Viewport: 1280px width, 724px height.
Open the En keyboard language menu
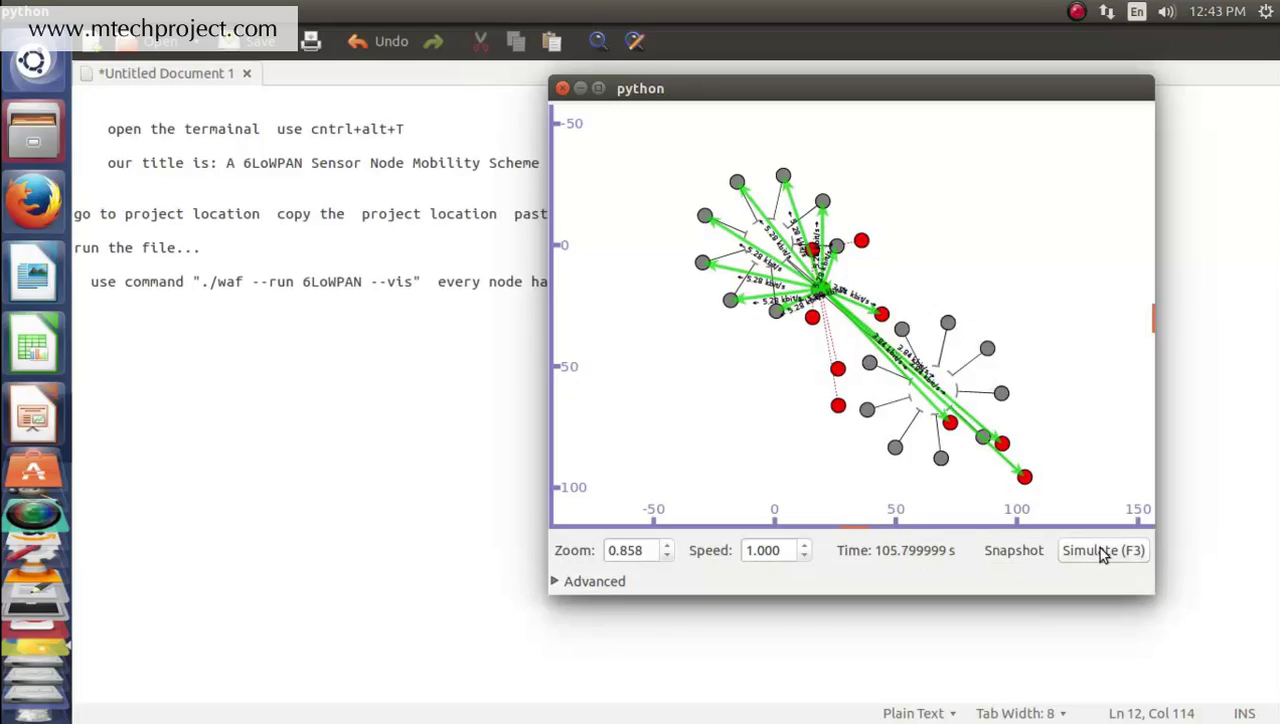click(1137, 12)
